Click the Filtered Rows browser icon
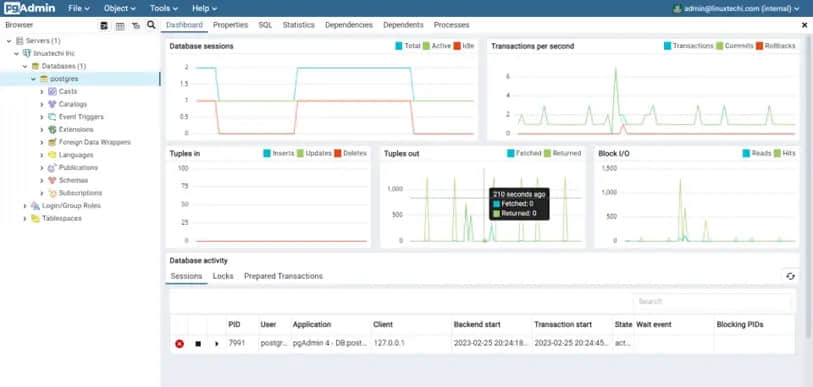The height and width of the screenshot is (387, 813). (x=136, y=25)
